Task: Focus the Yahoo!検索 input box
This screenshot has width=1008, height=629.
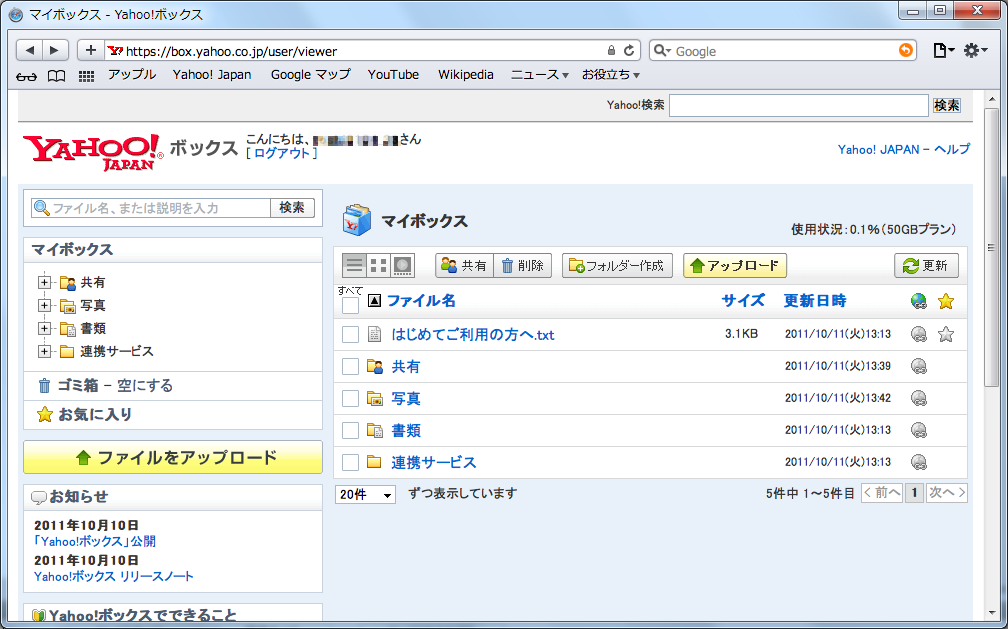Action: (798, 105)
